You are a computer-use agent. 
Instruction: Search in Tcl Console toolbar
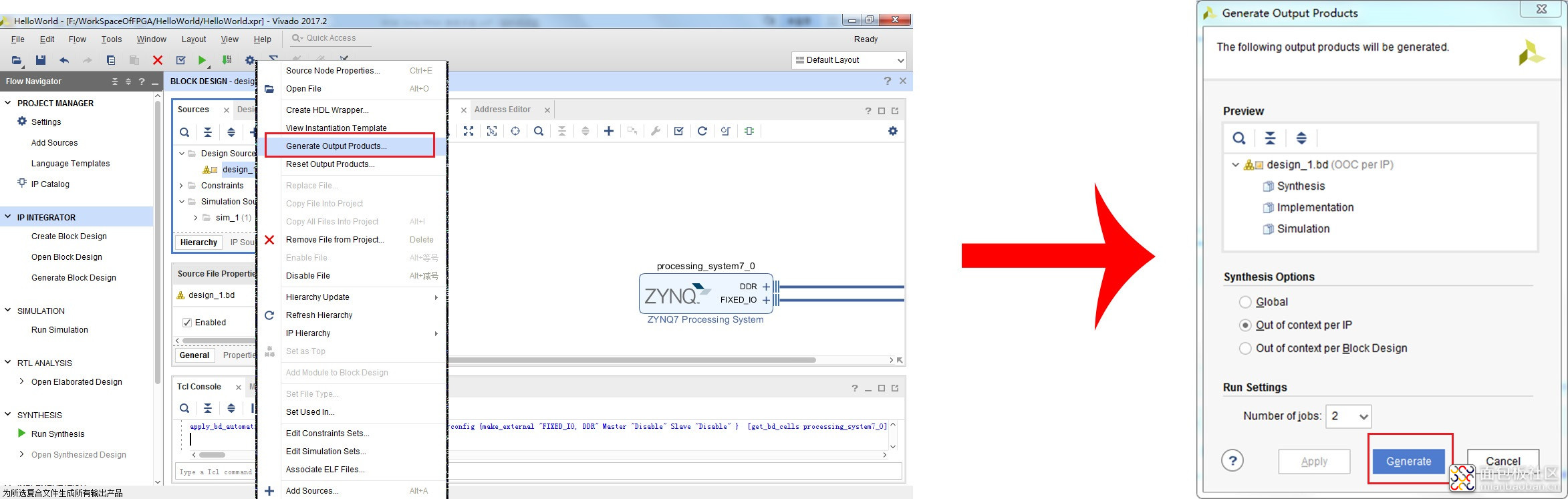pos(184,408)
